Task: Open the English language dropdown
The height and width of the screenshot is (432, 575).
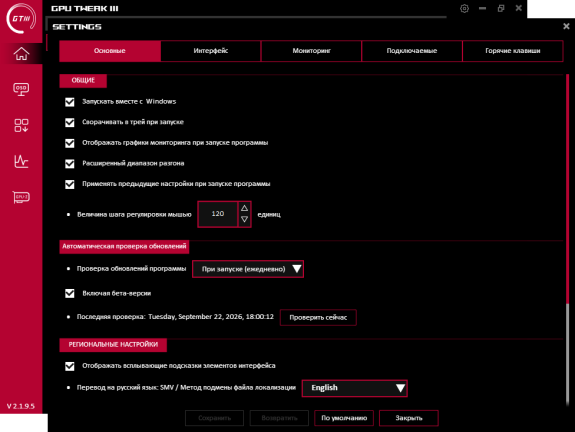Action: point(355,388)
